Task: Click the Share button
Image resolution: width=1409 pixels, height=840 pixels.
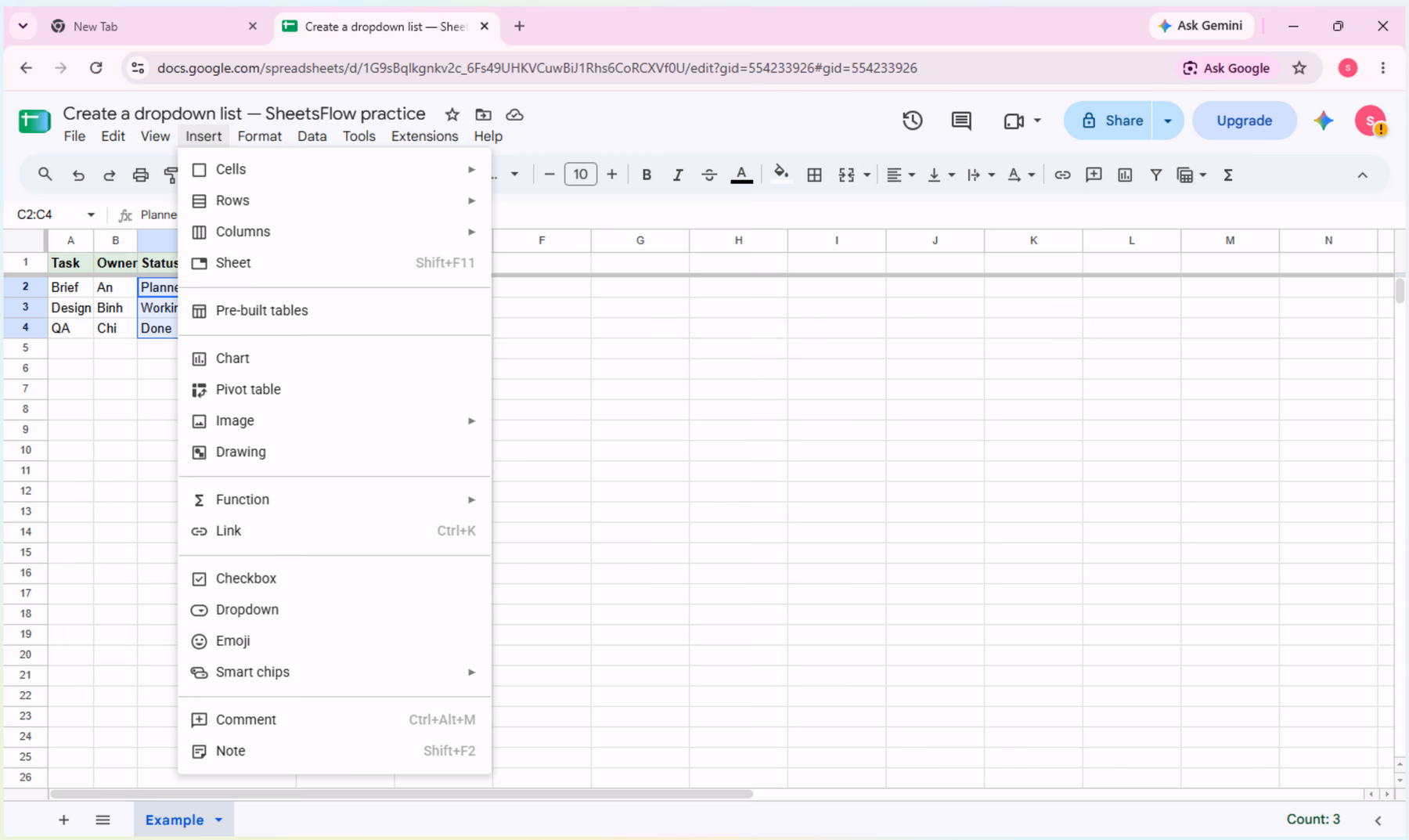Action: [x=1108, y=121]
